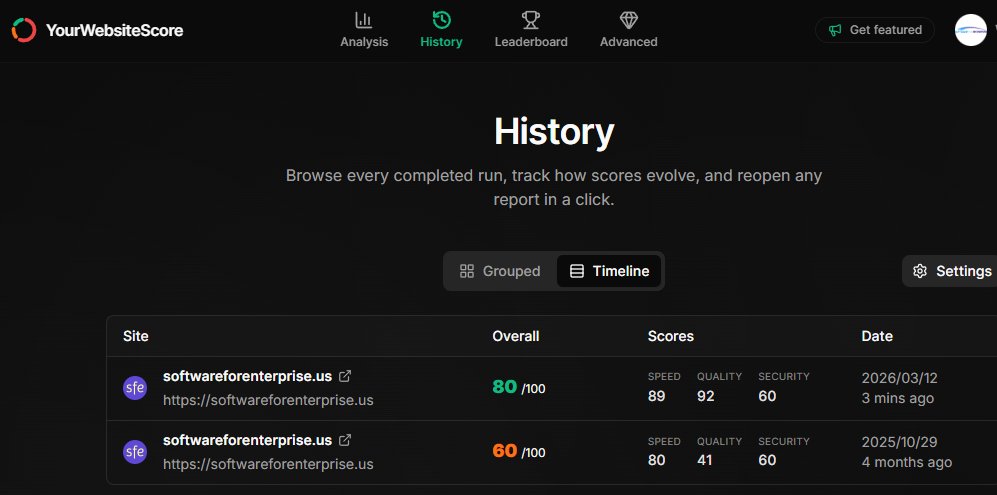
Task: Open softwareforenterprise.us report scored 80
Action: (247, 376)
